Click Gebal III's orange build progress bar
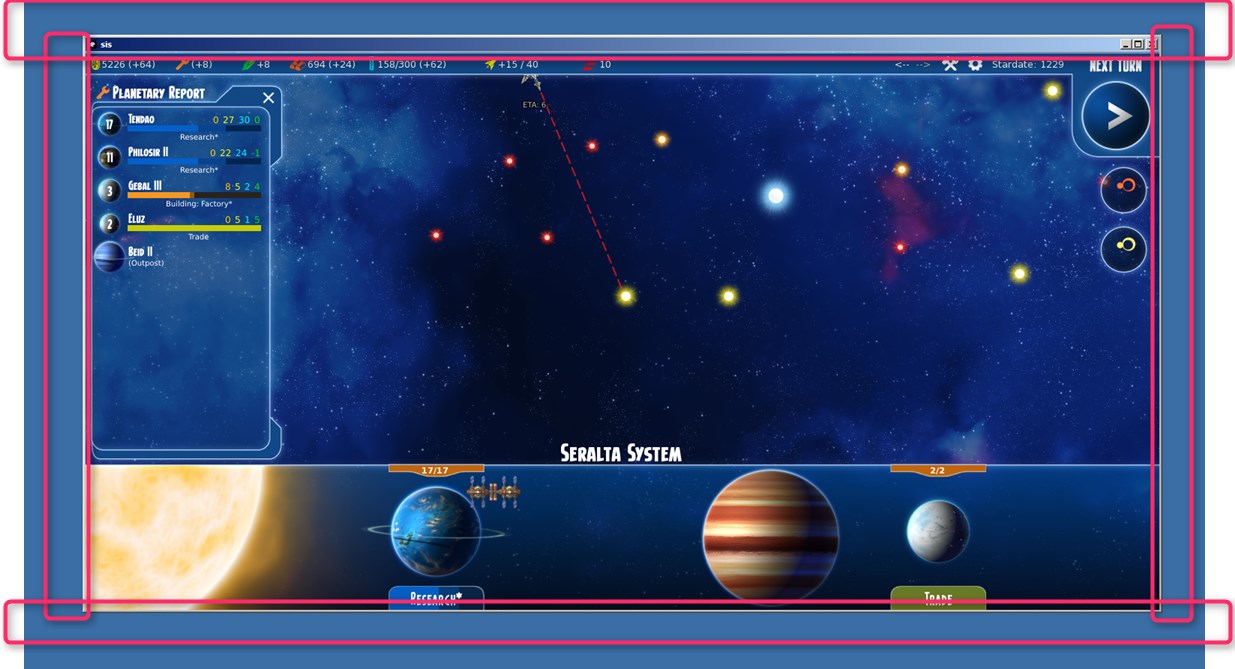 [x=194, y=195]
